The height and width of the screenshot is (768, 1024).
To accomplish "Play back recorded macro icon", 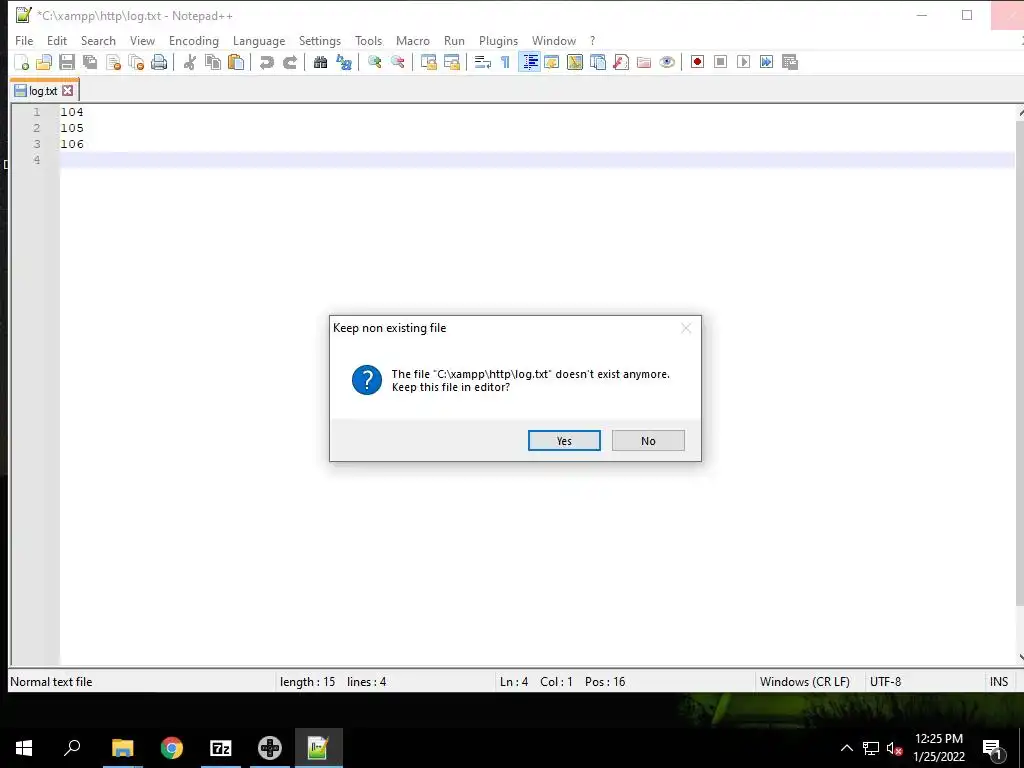I will coord(743,62).
